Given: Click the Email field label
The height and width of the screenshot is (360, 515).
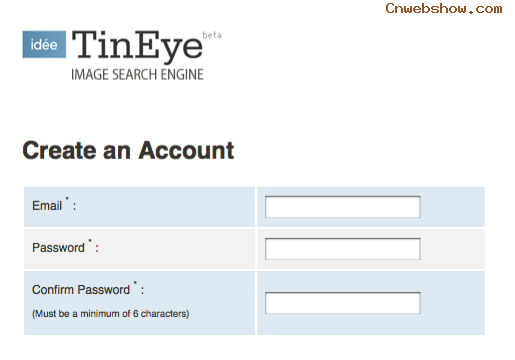Looking at the screenshot, I should click(x=47, y=206).
